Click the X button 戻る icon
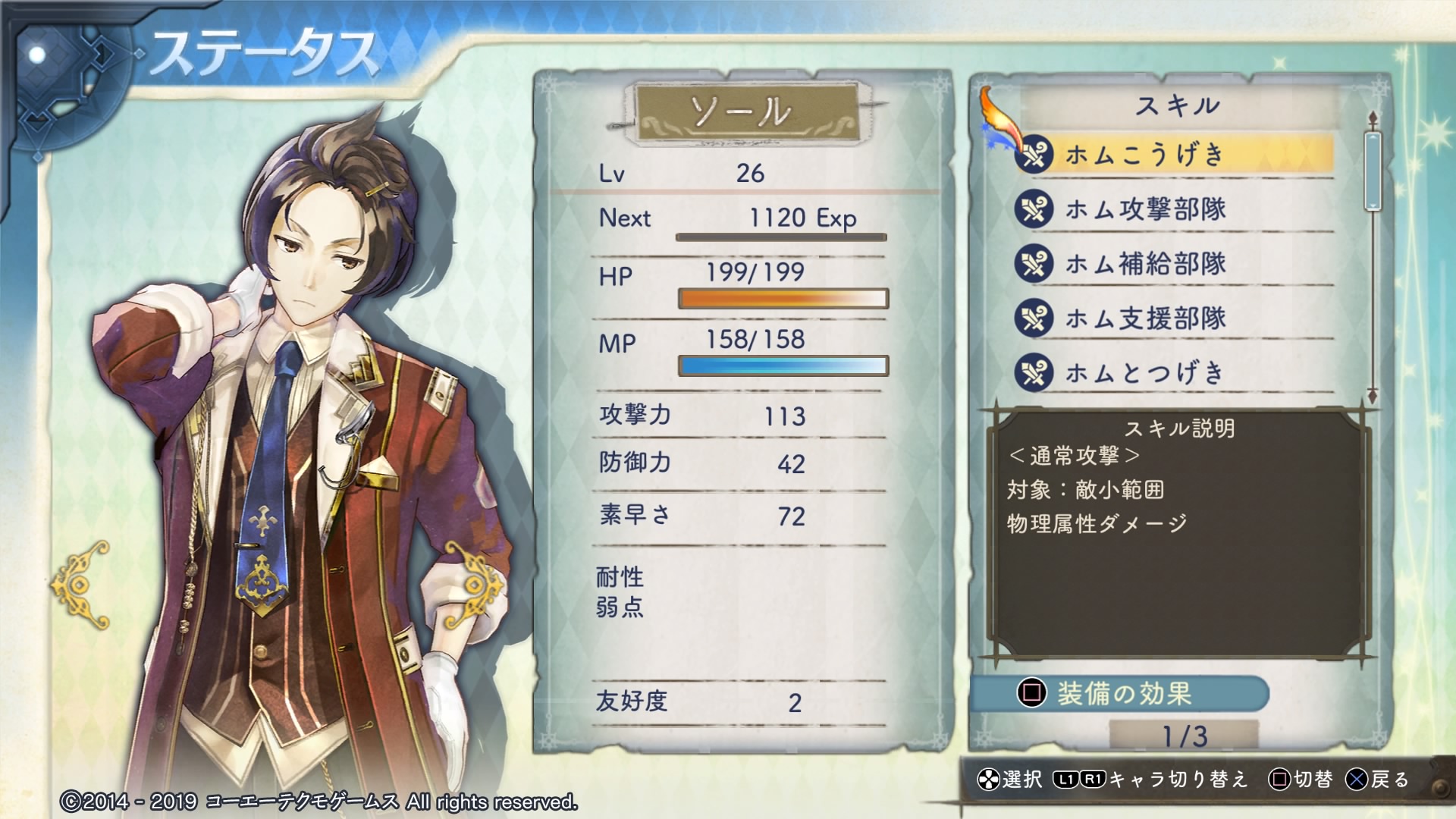 (x=1357, y=780)
